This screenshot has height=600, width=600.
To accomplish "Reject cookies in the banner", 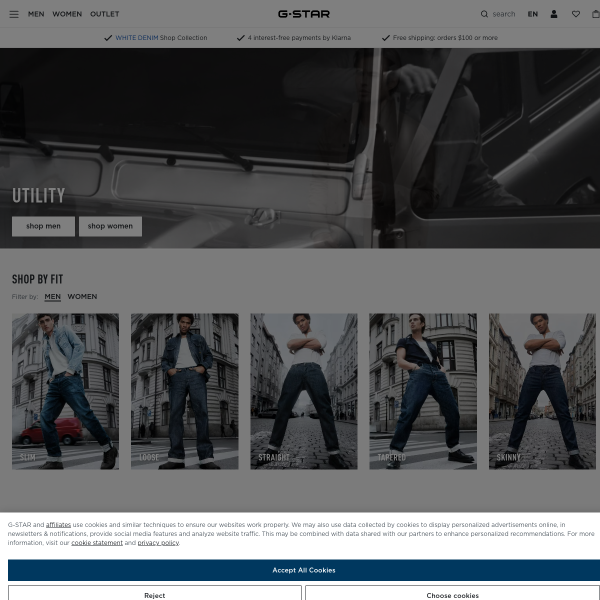I will click(x=155, y=595).
